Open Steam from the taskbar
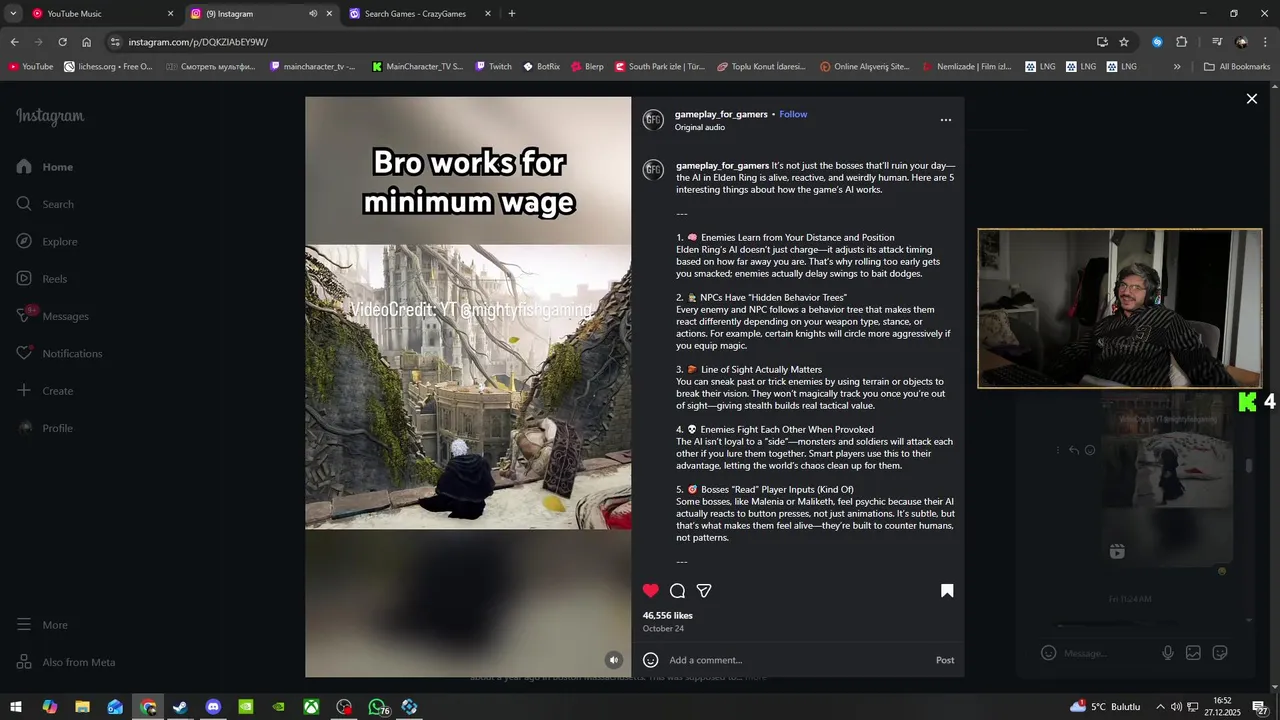This screenshot has height=720, width=1280. coord(180,707)
